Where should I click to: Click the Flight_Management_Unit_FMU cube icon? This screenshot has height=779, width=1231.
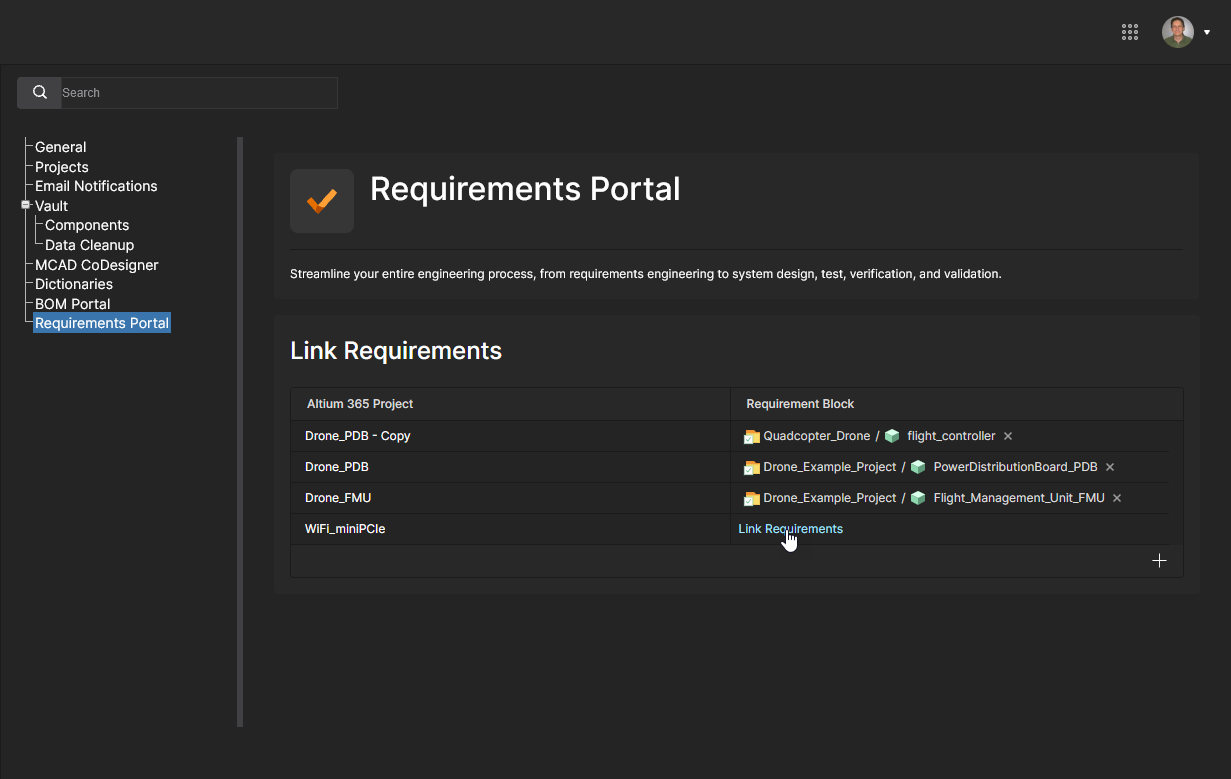918,498
